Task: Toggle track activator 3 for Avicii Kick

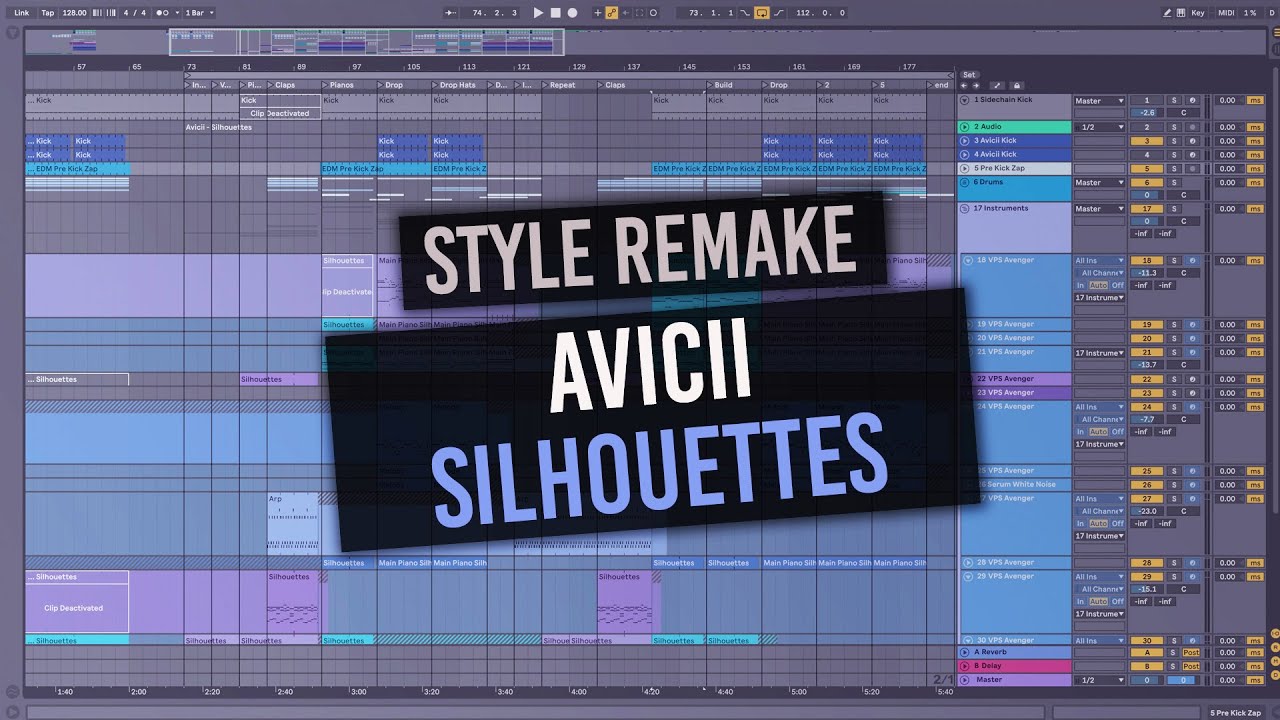Action: pyautogui.click(x=1147, y=141)
